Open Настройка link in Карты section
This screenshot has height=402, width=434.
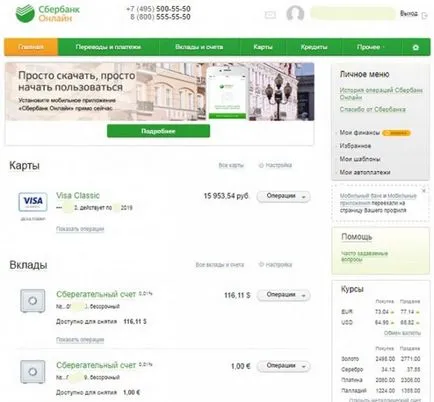pyautogui.click(x=276, y=165)
